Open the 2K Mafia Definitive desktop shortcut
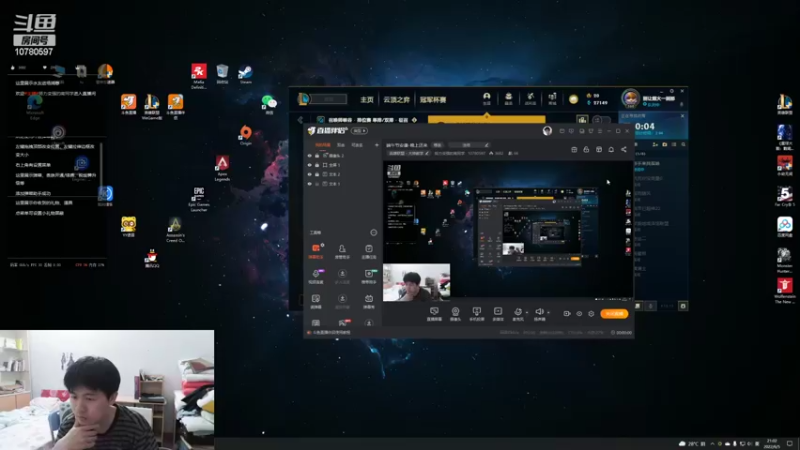This screenshot has width=800, height=450. tap(199, 76)
